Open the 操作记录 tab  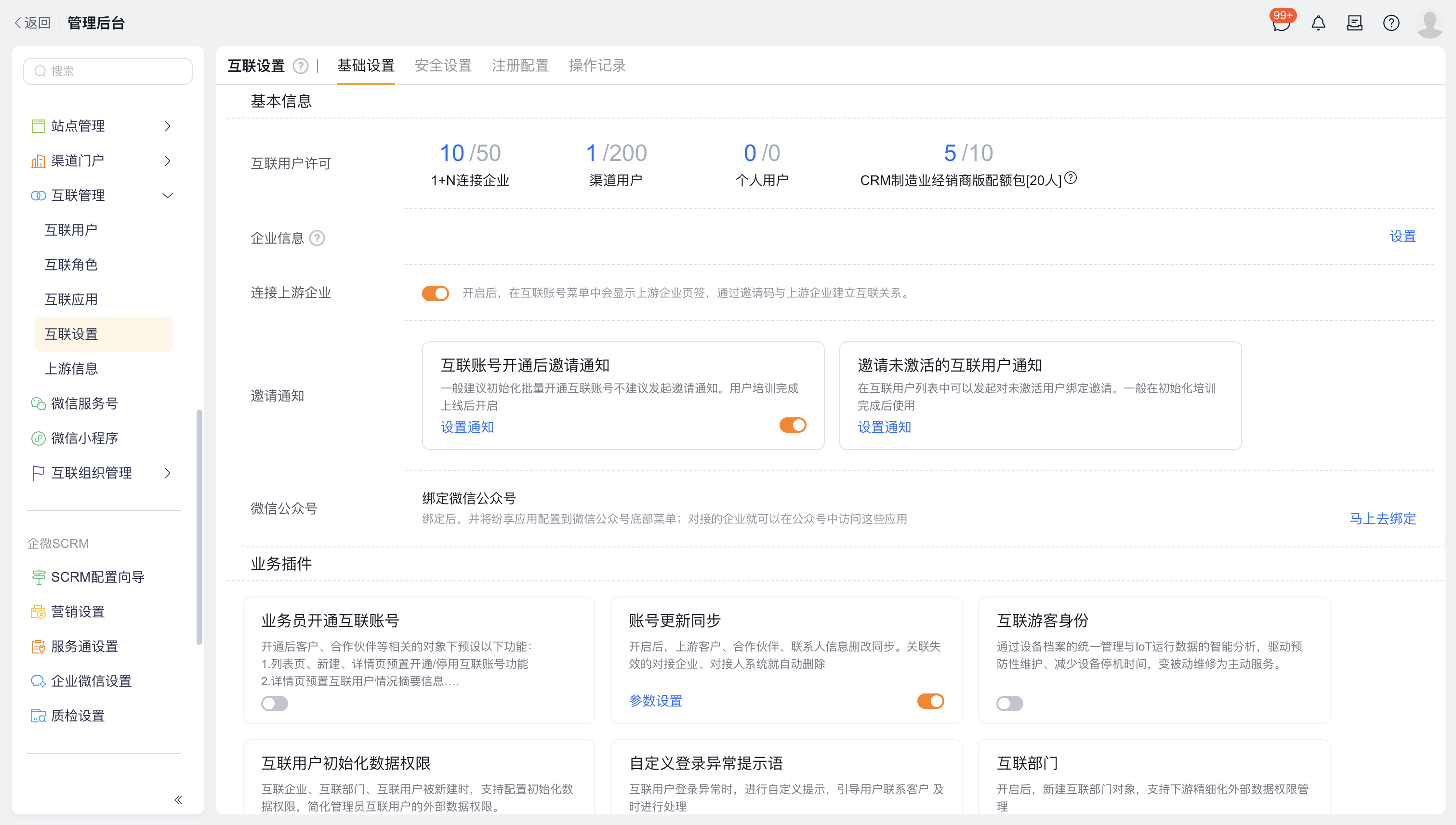(597, 66)
